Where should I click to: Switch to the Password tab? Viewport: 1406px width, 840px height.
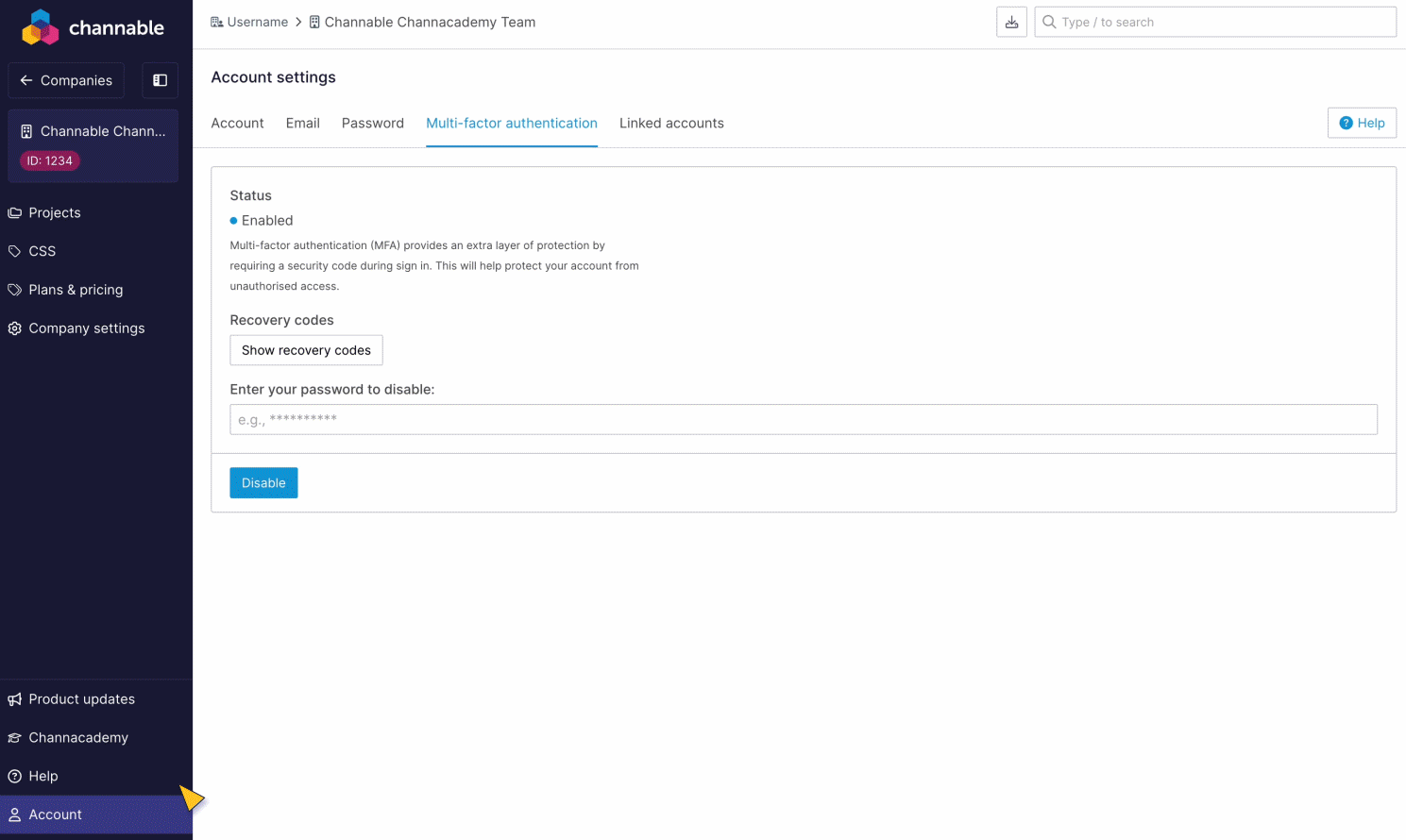pos(372,124)
